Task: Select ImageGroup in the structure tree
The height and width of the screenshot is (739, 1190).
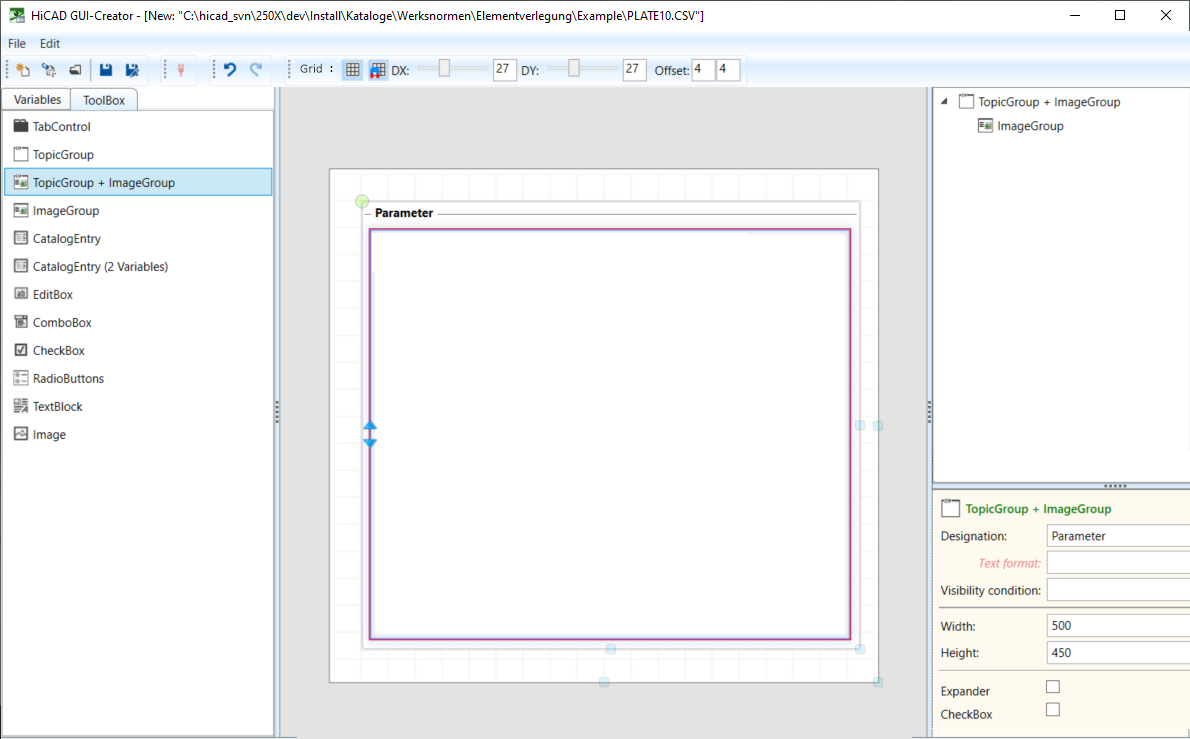Action: tap(1029, 126)
